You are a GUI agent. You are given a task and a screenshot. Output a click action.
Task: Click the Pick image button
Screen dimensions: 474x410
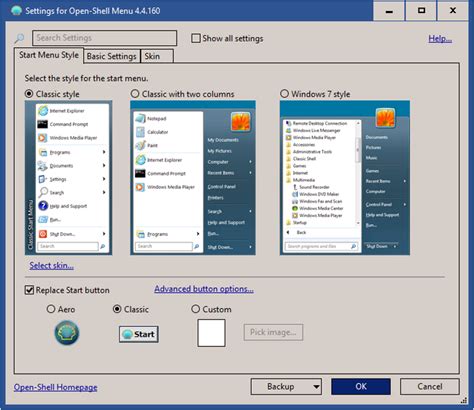click(273, 332)
